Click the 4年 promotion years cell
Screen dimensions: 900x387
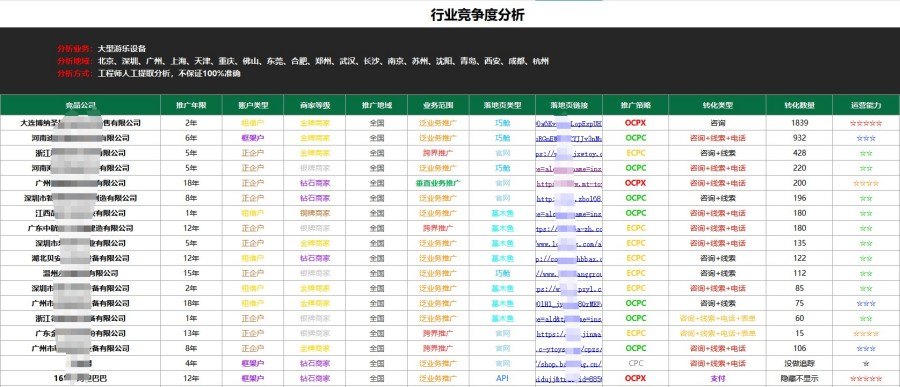(x=191, y=363)
